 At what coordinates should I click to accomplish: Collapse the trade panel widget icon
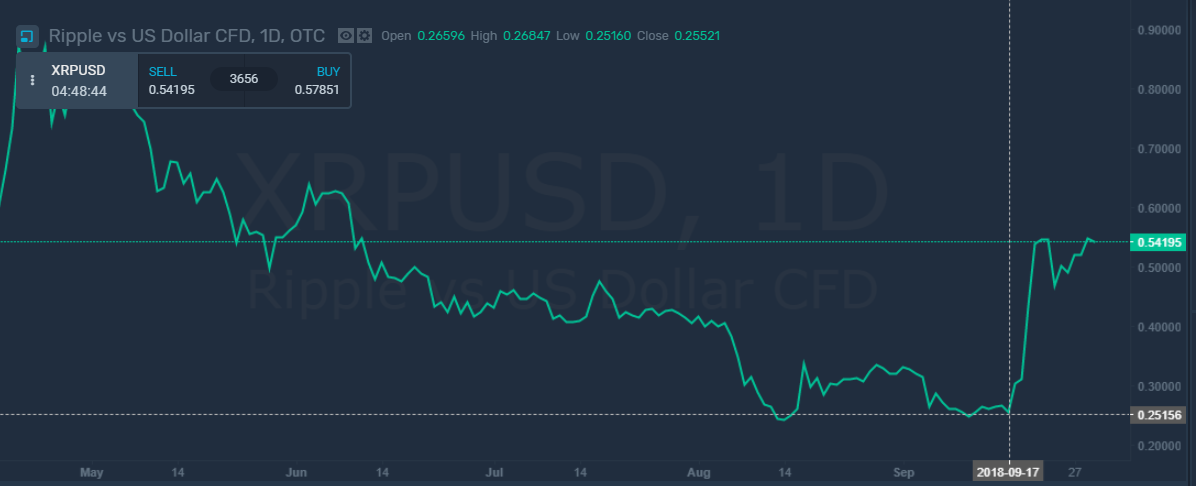[x=27, y=36]
